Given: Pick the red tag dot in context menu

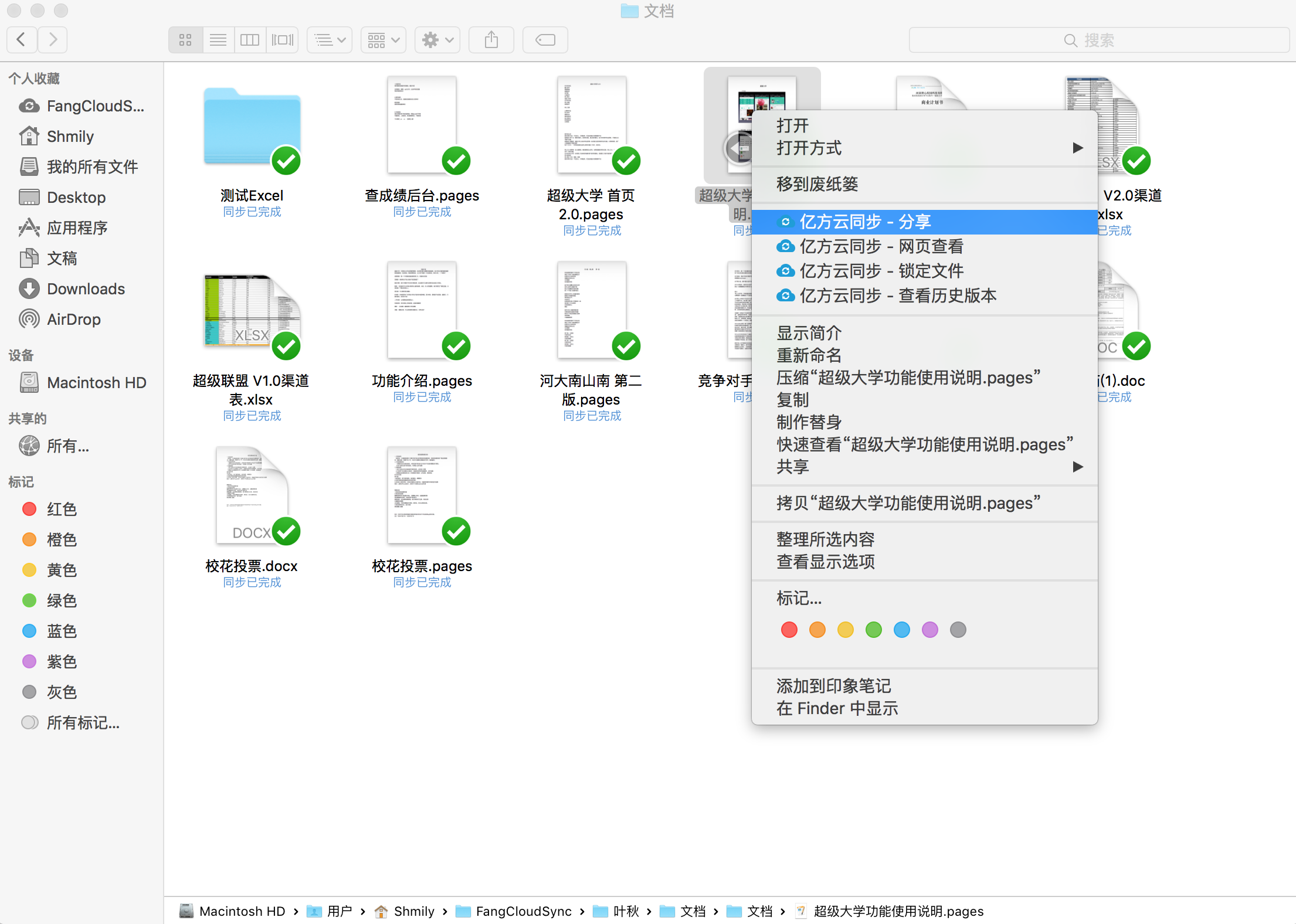Looking at the screenshot, I should pyautogui.click(x=789, y=630).
